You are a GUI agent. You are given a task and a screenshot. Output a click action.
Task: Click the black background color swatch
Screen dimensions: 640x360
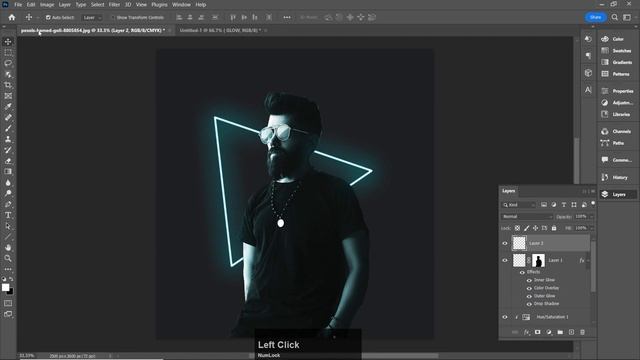(x=11, y=292)
